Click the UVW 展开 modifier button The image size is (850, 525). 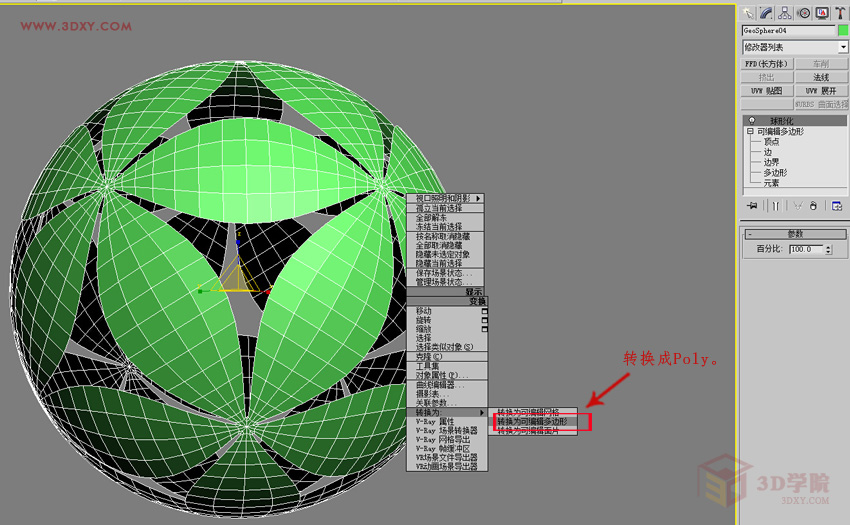(x=822, y=91)
